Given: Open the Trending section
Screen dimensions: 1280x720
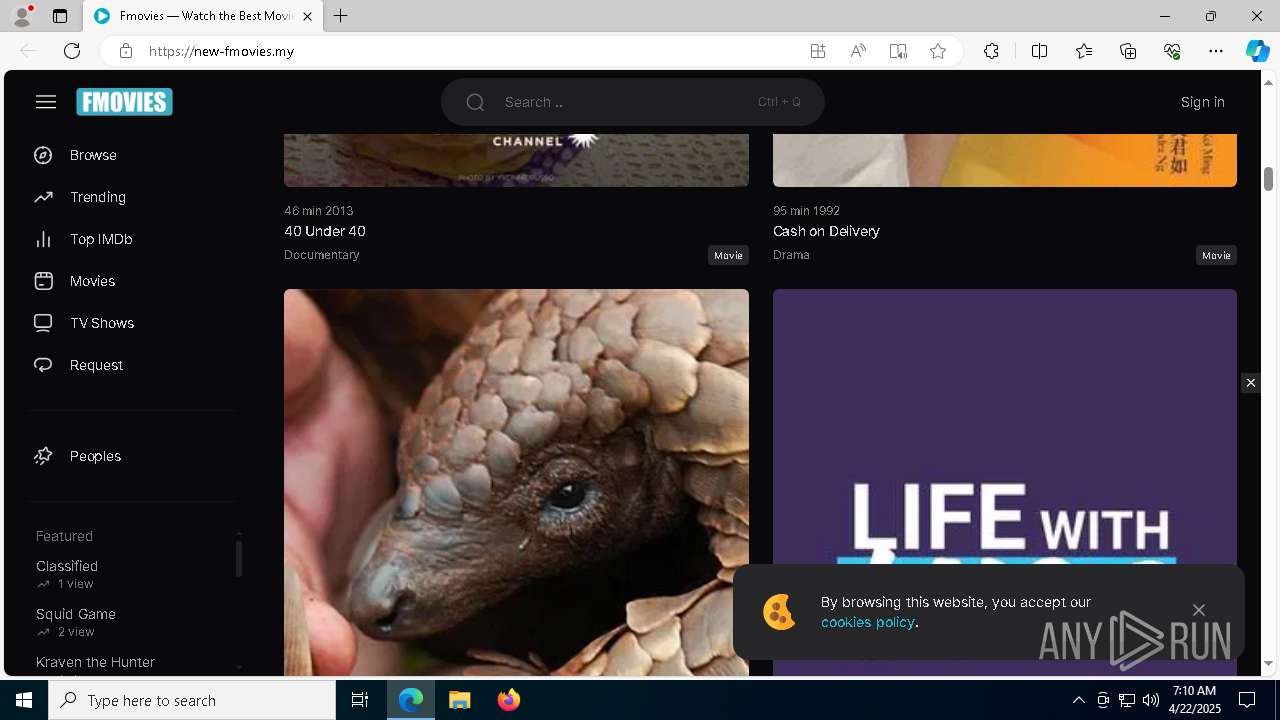Looking at the screenshot, I should [x=98, y=197].
